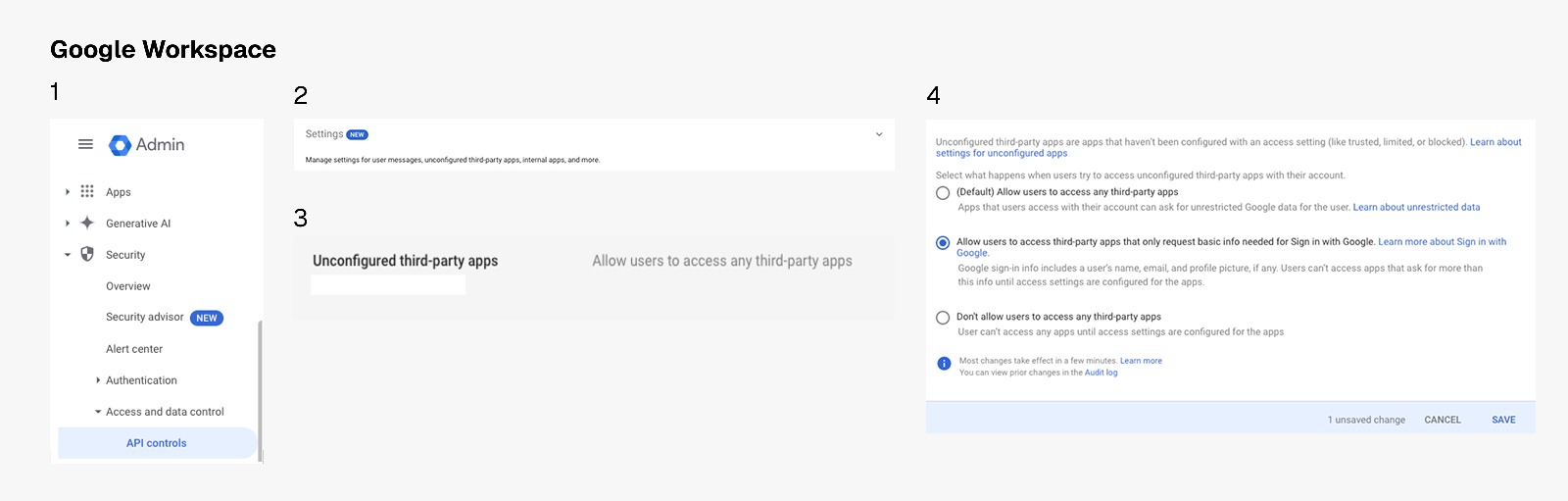
Task: Expand the Settings panel chevron
Action: pos(879,134)
